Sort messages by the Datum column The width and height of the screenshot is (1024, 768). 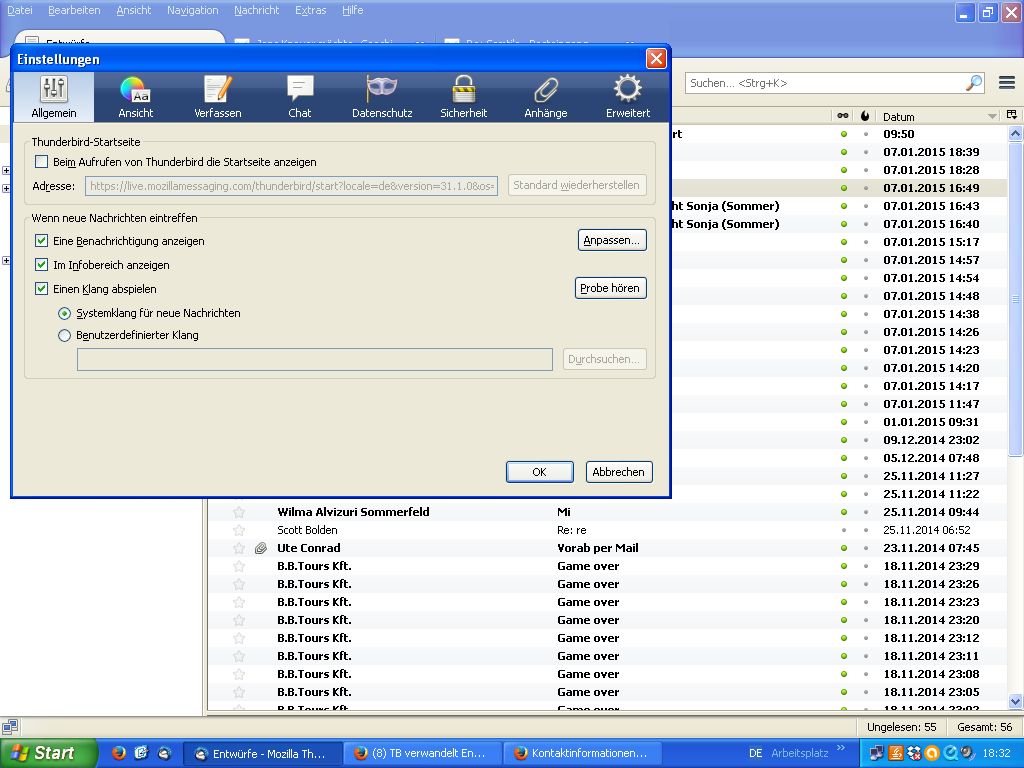point(930,117)
